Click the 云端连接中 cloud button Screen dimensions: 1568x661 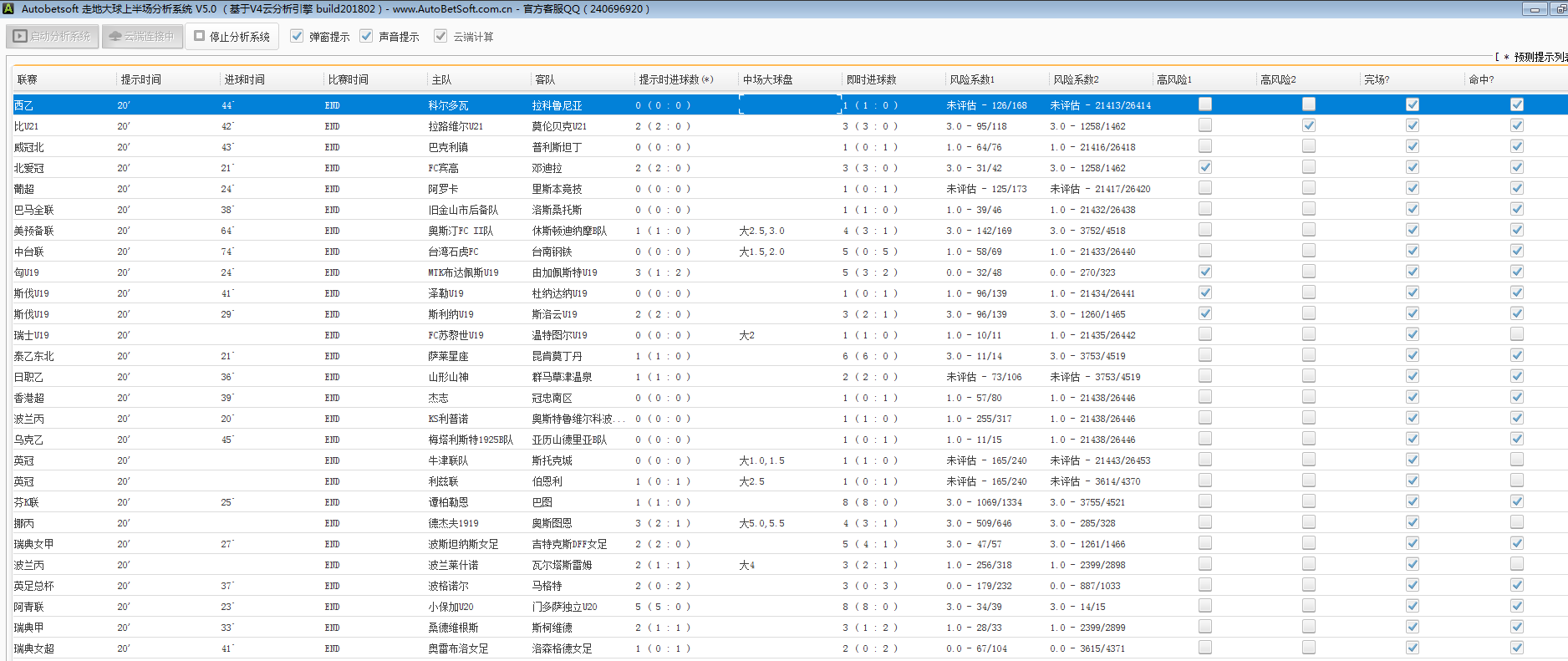coord(142,37)
